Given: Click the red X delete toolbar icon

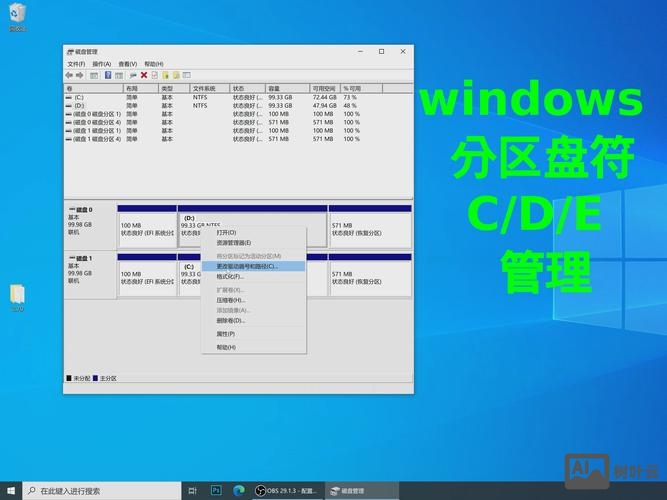Looking at the screenshot, I should click(x=143, y=75).
